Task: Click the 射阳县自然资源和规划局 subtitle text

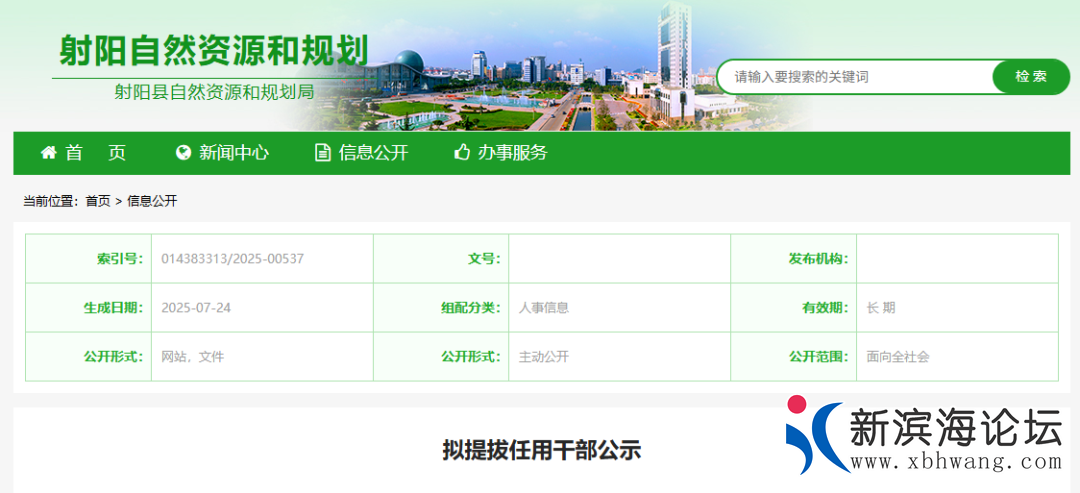Action: [x=214, y=92]
